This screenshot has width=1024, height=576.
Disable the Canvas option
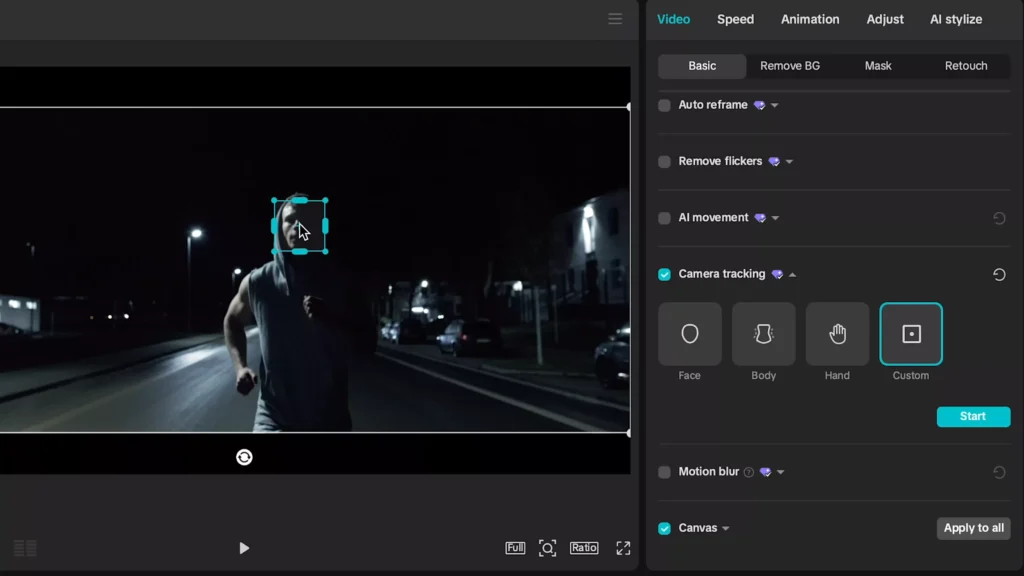click(x=664, y=528)
